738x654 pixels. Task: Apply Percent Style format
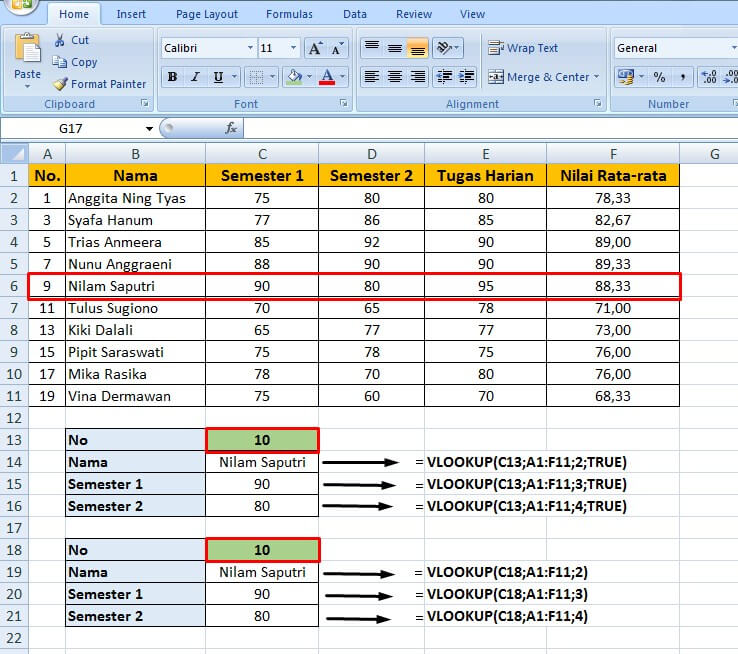tap(659, 77)
